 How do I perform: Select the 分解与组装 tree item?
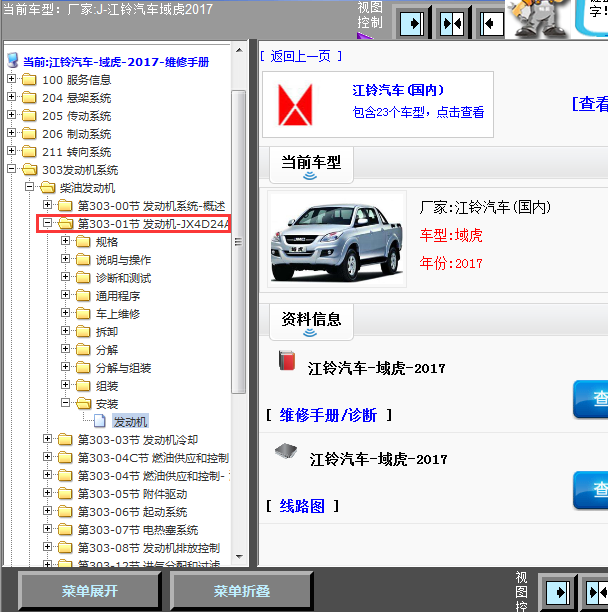pos(123,368)
